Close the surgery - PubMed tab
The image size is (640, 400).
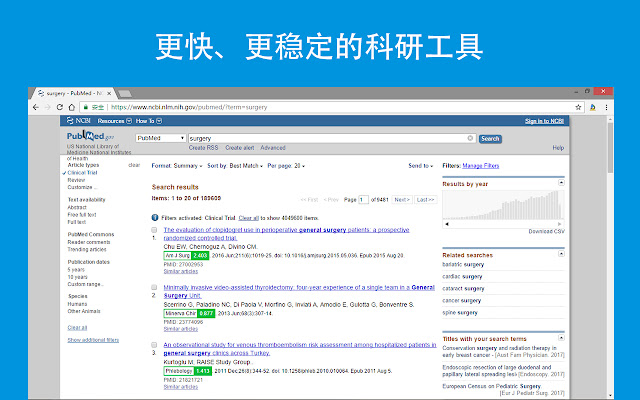(x=109, y=93)
